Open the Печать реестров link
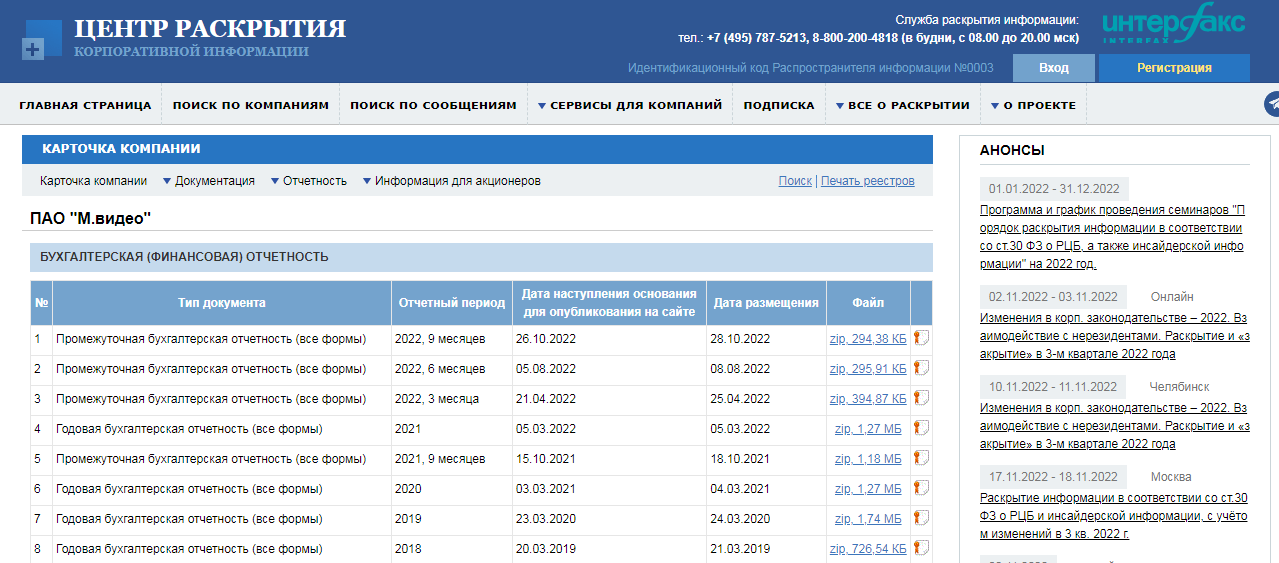 click(867, 181)
